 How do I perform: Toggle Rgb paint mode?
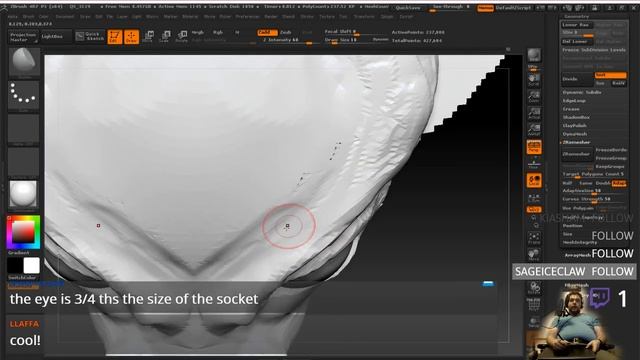pos(218,32)
